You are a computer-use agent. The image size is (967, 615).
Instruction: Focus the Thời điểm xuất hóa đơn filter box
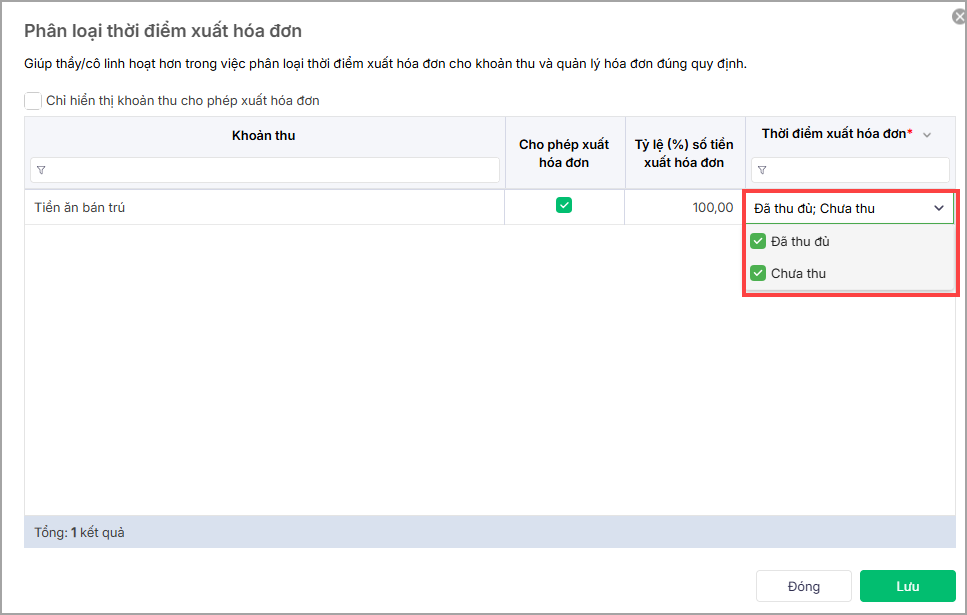point(856,171)
